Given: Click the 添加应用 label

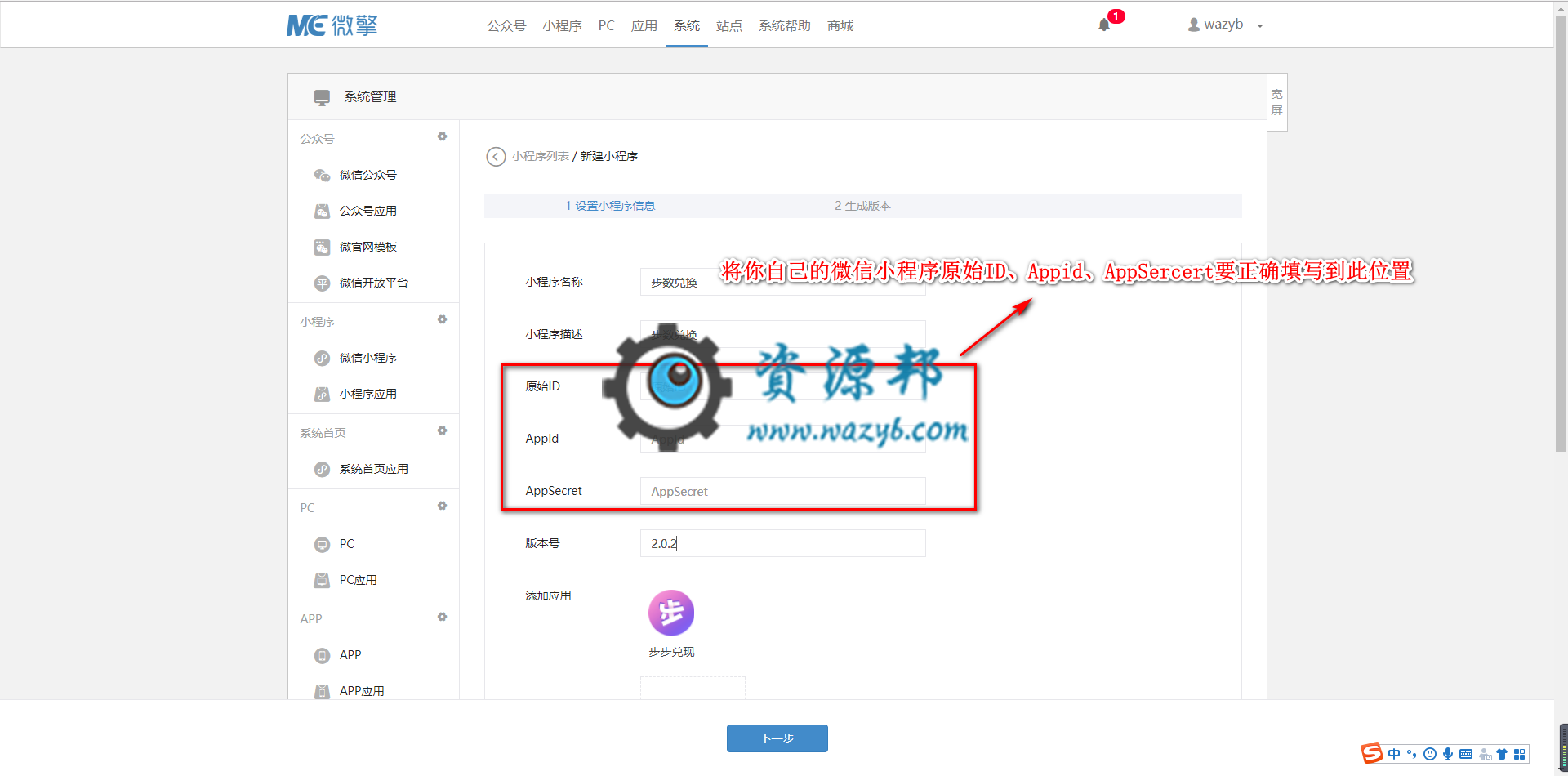Looking at the screenshot, I should (548, 595).
